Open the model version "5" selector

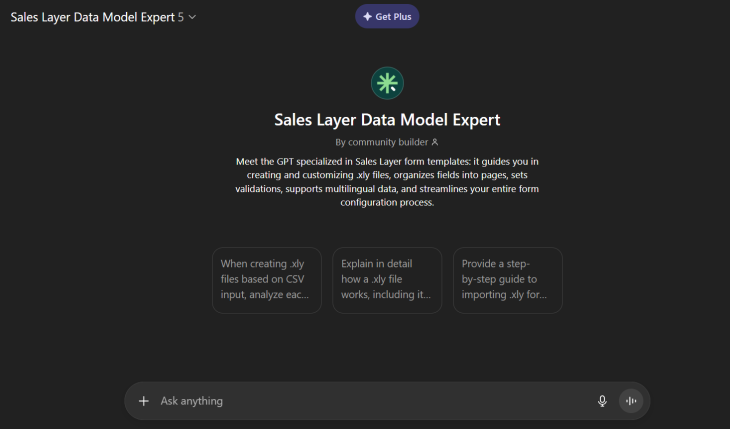pyautogui.click(x=181, y=17)
